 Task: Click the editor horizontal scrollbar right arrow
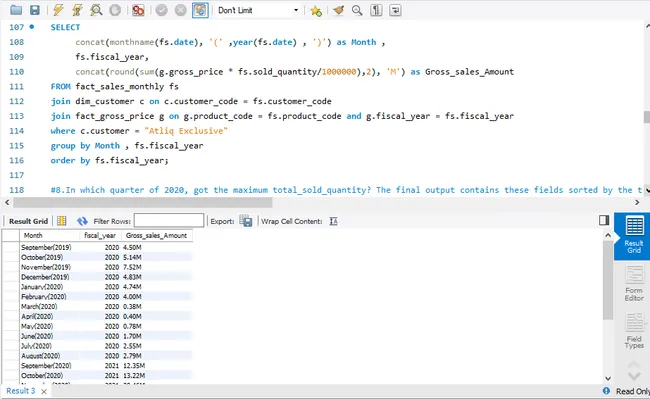click(637, 202)
